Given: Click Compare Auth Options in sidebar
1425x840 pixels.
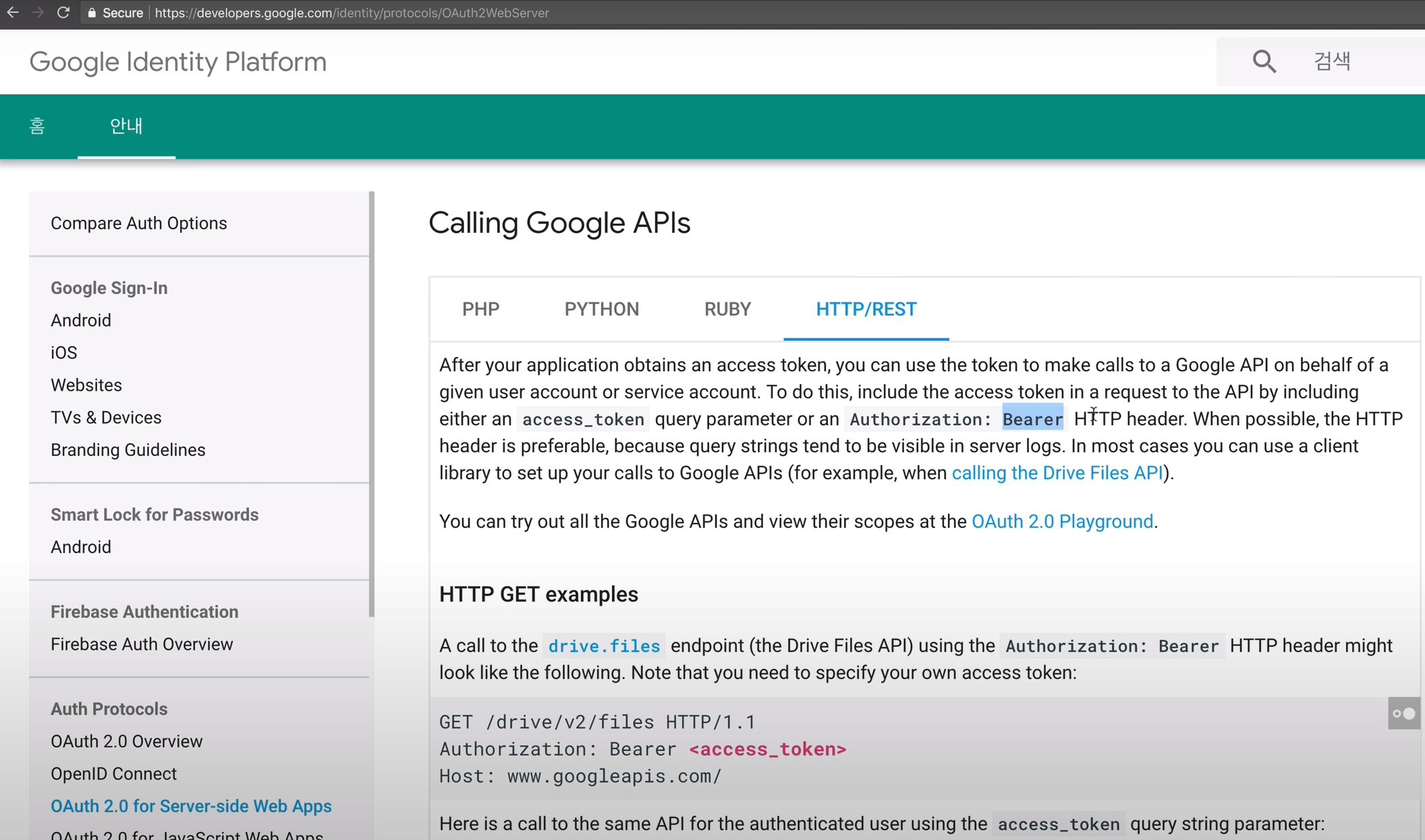Looking at the screenshot, I should coord(138,223).
